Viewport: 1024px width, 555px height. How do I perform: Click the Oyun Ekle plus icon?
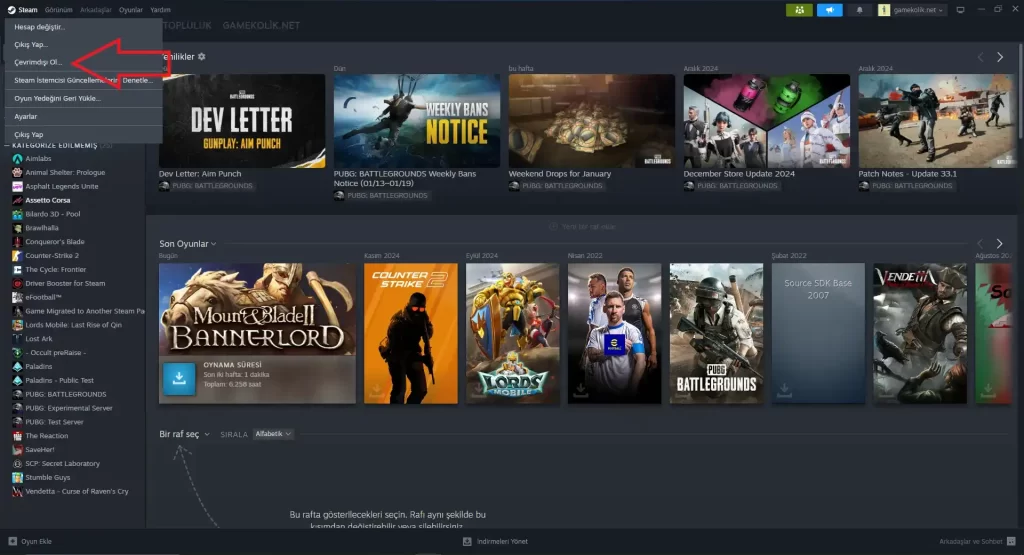click(12, 541)
